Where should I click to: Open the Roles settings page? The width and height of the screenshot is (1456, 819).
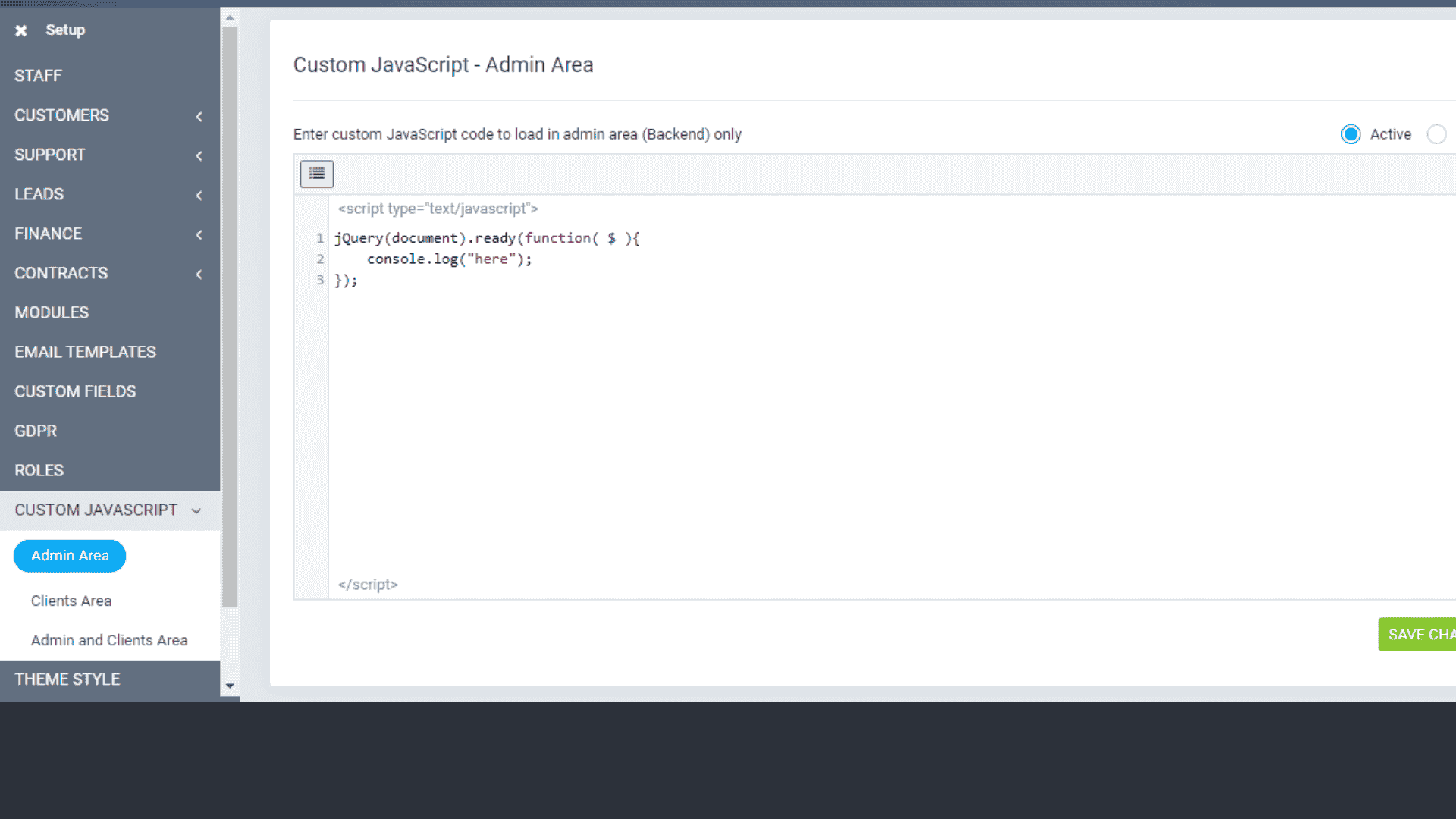pyautogui.click(x=39, y=470)
